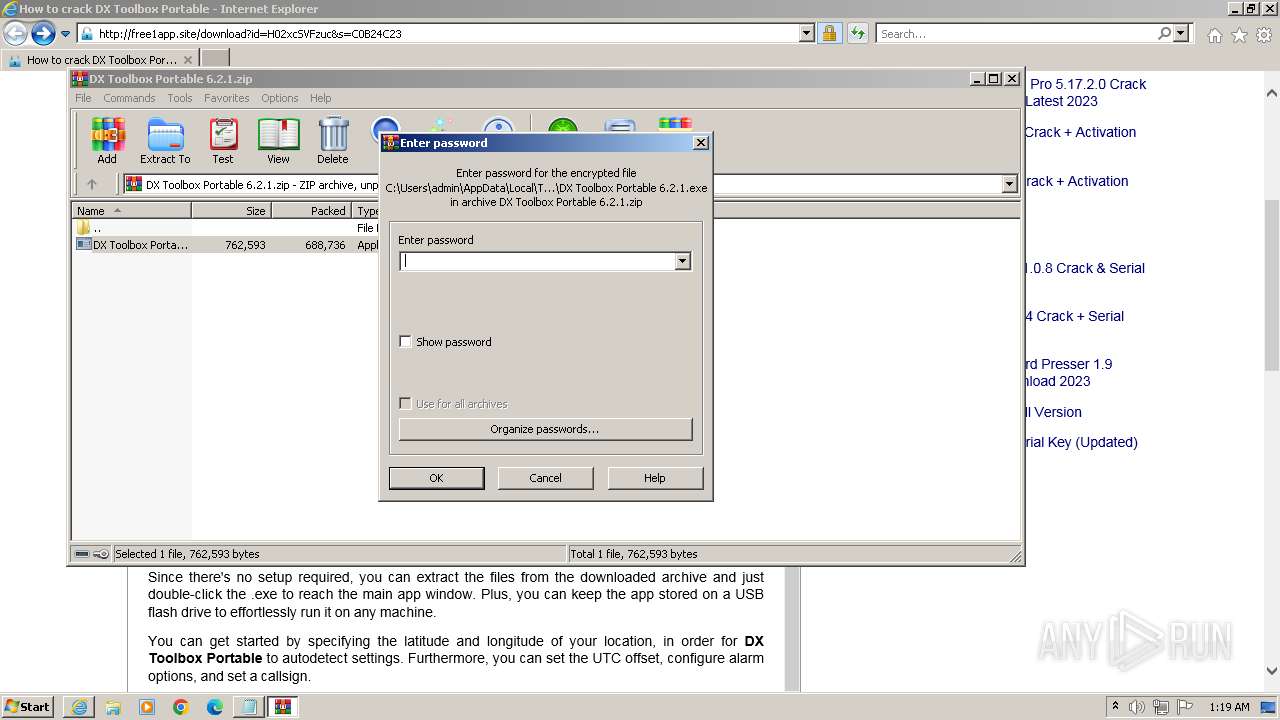Viewport: 1280px width, 720px height.
Task: Click the Extract To toolbar icon
Action: click(165, 140)
